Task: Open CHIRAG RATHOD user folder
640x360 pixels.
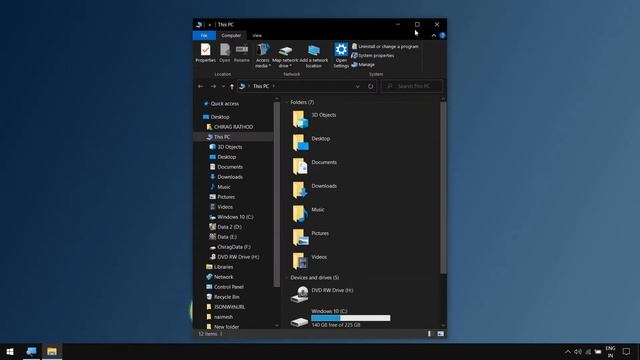Action: coord(230,127)
